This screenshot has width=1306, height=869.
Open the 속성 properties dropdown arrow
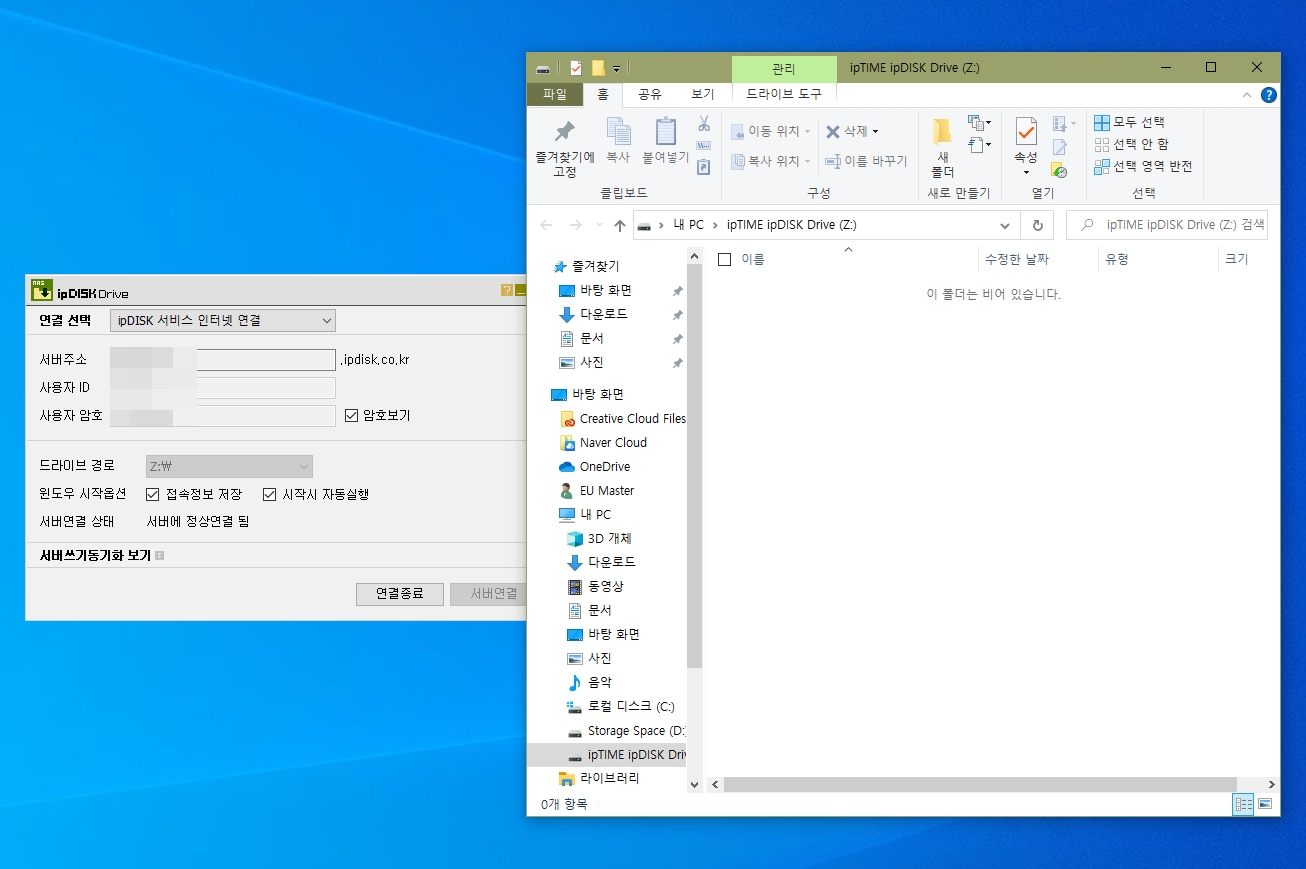tap(1026, 173)
